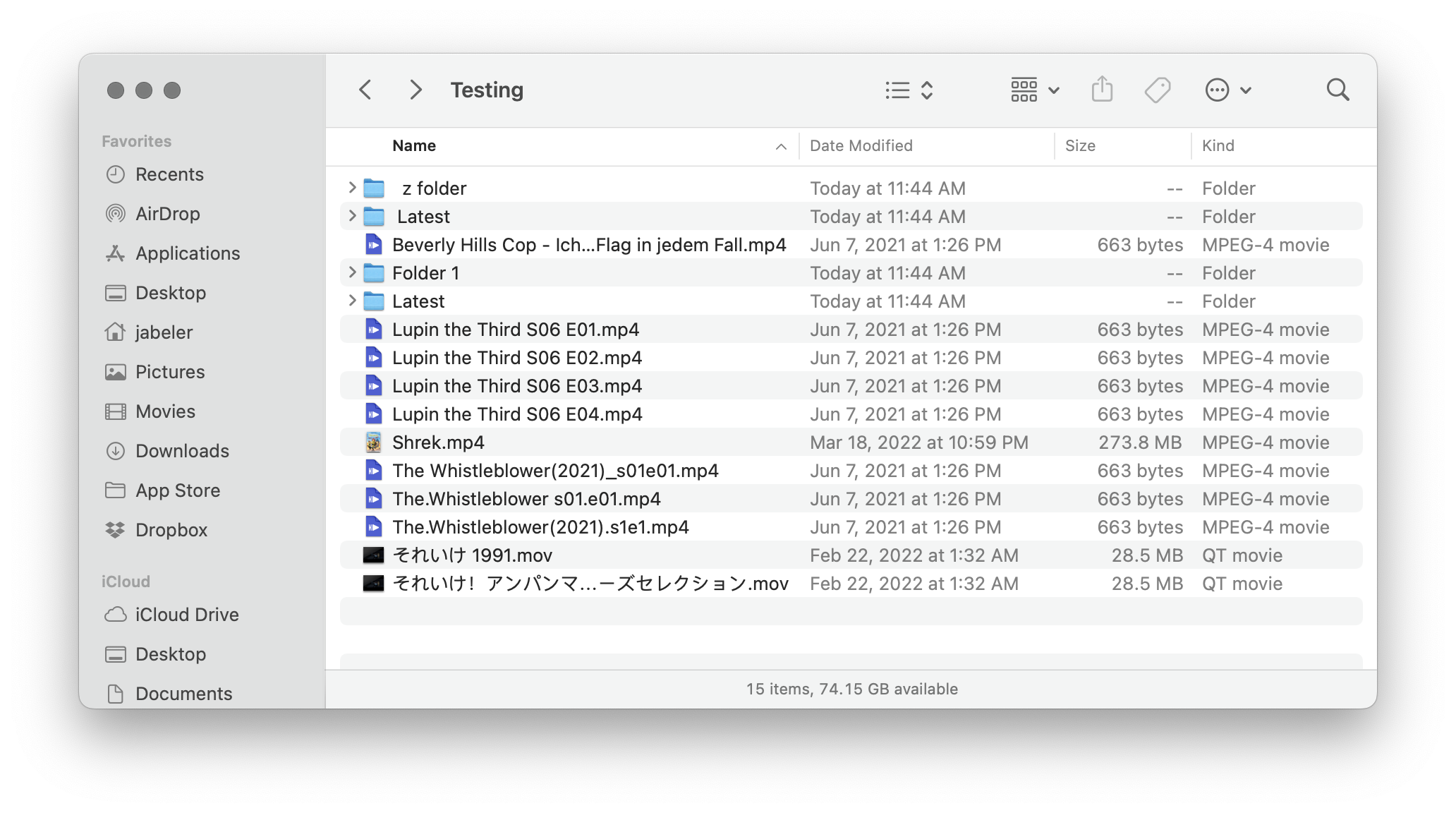Change view using the list view switcher
Screen dimensions: 1456x813
click(x=909, y=90)
